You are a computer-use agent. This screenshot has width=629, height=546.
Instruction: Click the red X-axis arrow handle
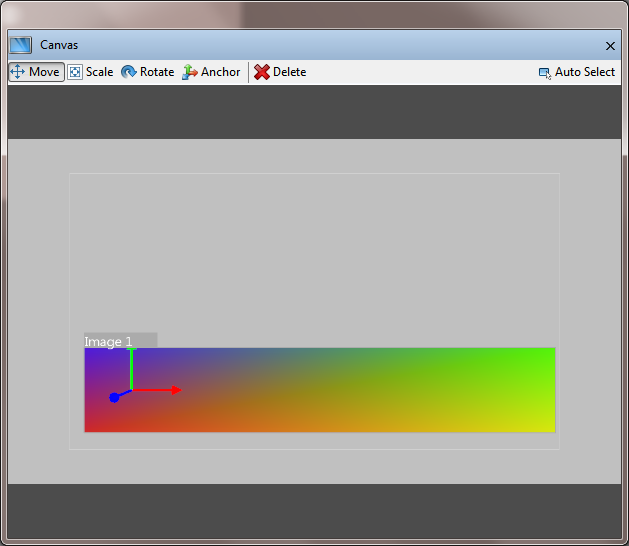pyautogui.click(x=176, y=390)
